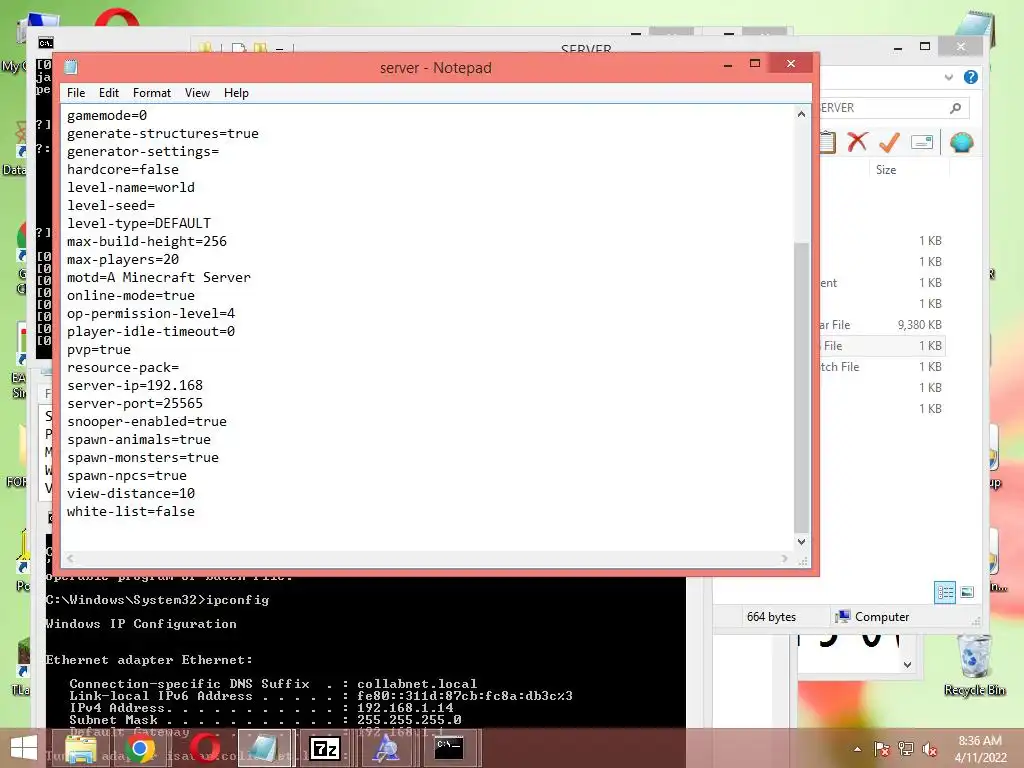The width and height of the screenshot is (1024, 768).
Task: Open the Help menu in Notepad
Action: (236, 93)
